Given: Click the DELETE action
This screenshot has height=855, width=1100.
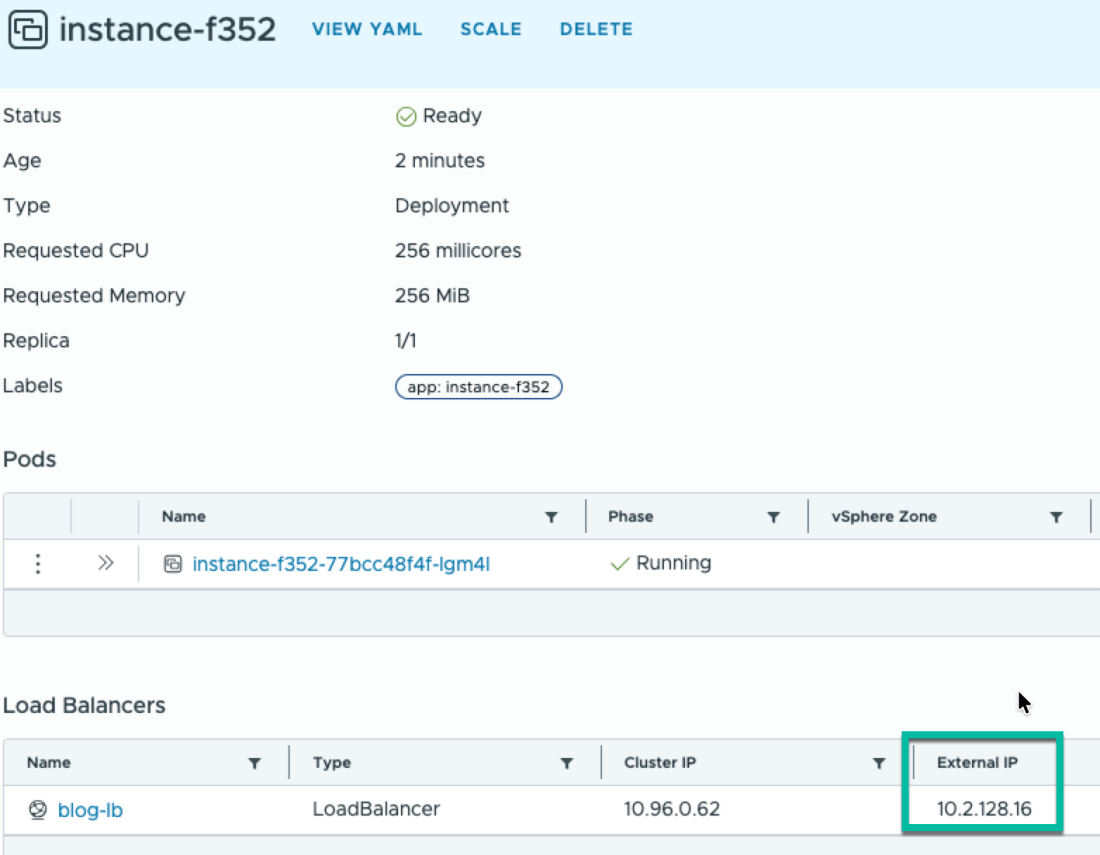Looking at the screenshot, I should [x=596, y=29].
